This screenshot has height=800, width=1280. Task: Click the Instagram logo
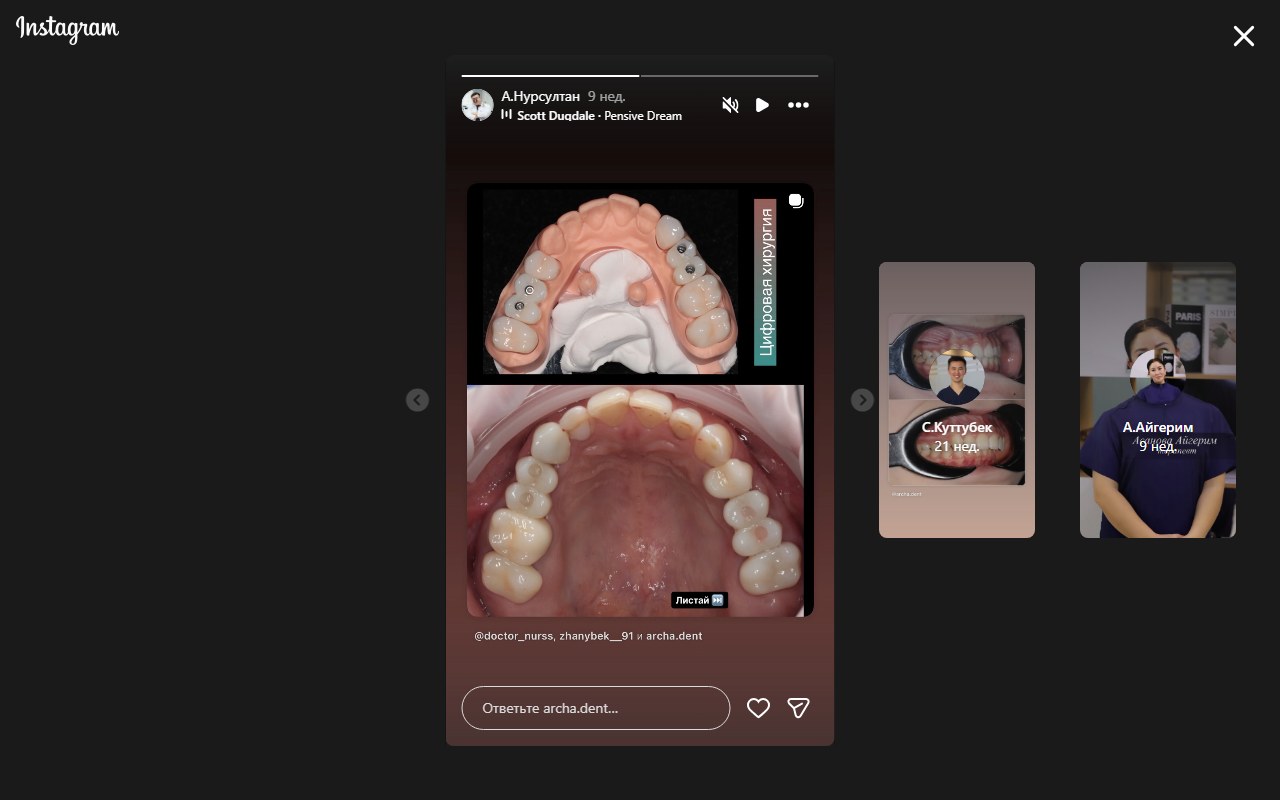pos(67,30)
